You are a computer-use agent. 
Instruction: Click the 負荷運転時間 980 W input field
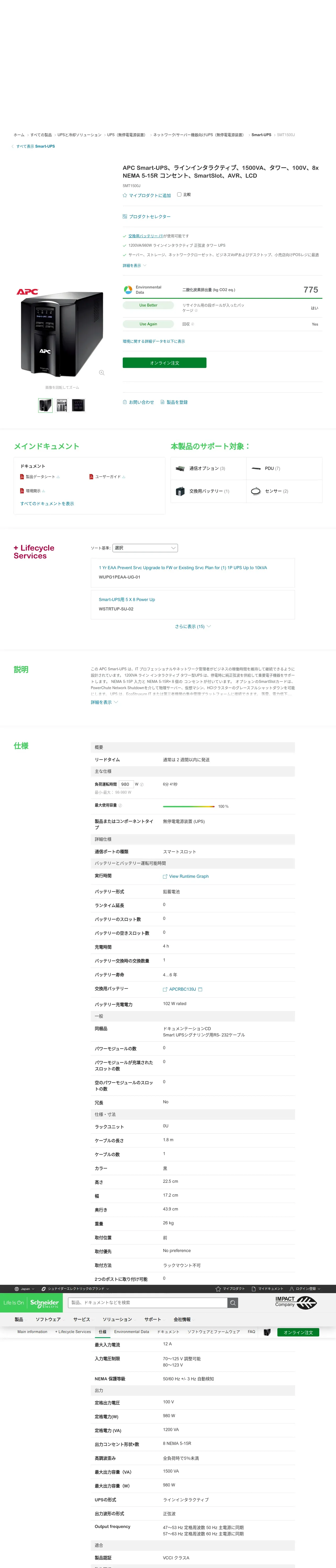click(126, 784)
